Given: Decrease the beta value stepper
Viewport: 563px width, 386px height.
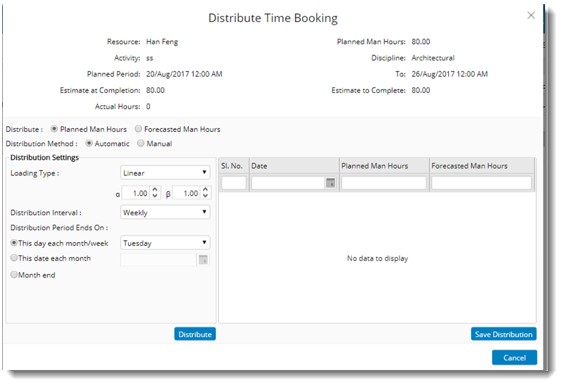Looking at the screenshot, I should tap(205, 196).
